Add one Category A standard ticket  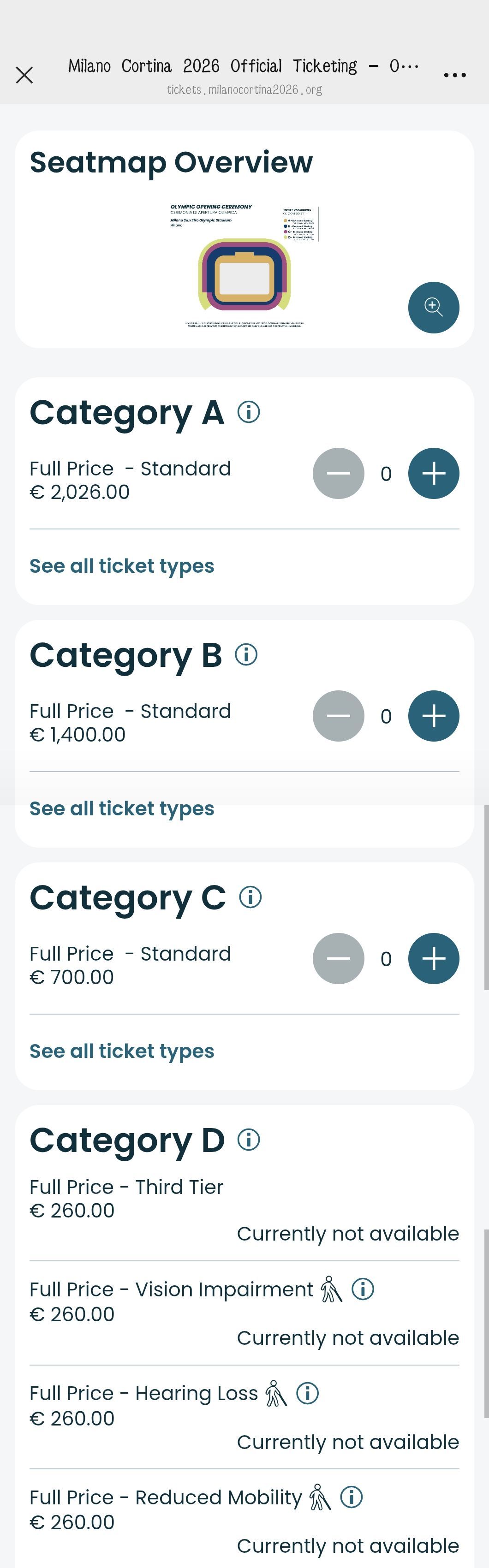pos(434,474)
